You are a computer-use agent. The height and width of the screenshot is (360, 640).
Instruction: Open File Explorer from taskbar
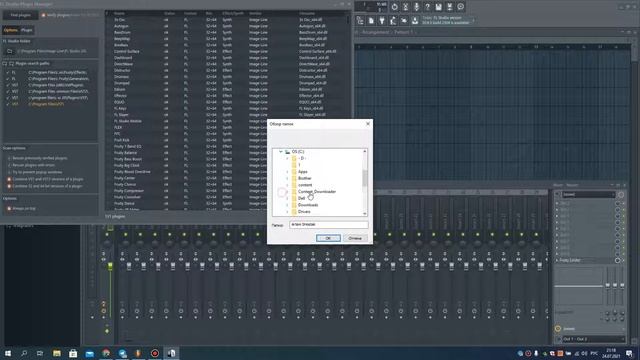coord(57,353)
